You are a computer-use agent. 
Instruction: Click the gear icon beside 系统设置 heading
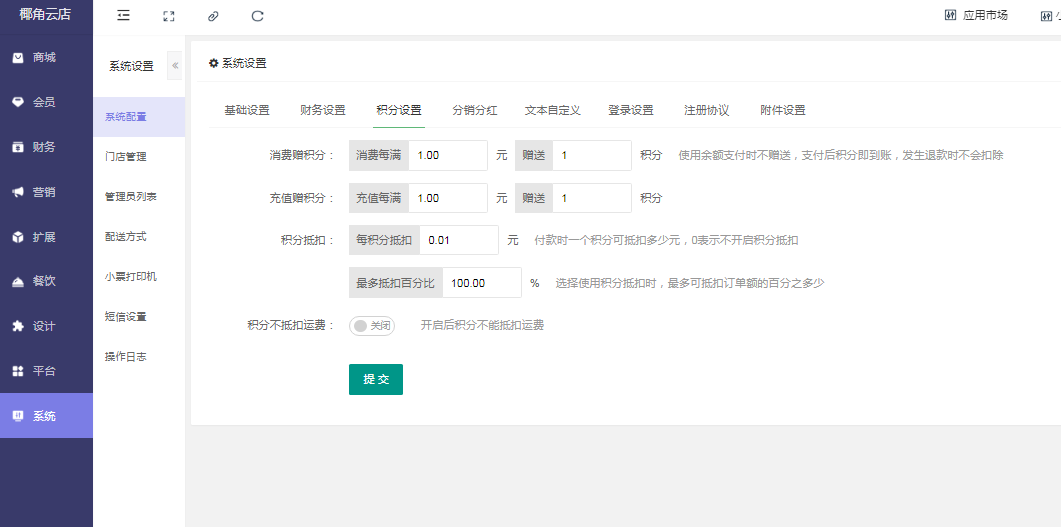214,63
